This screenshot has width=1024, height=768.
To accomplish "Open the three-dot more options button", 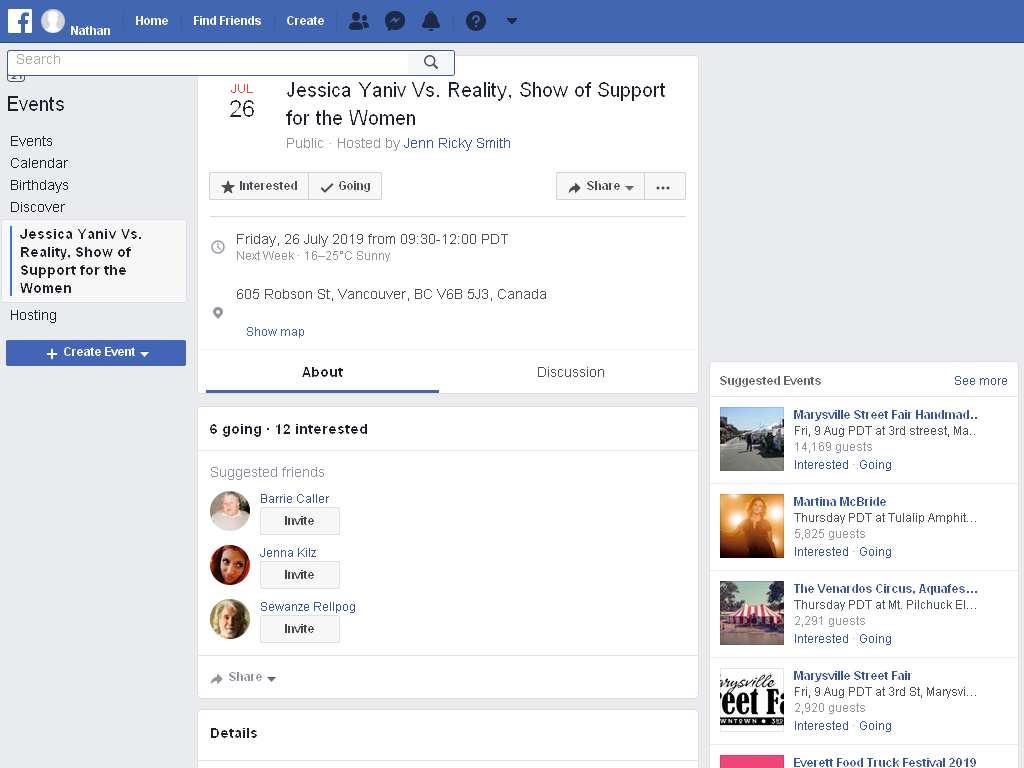I will tap(664, 186).
